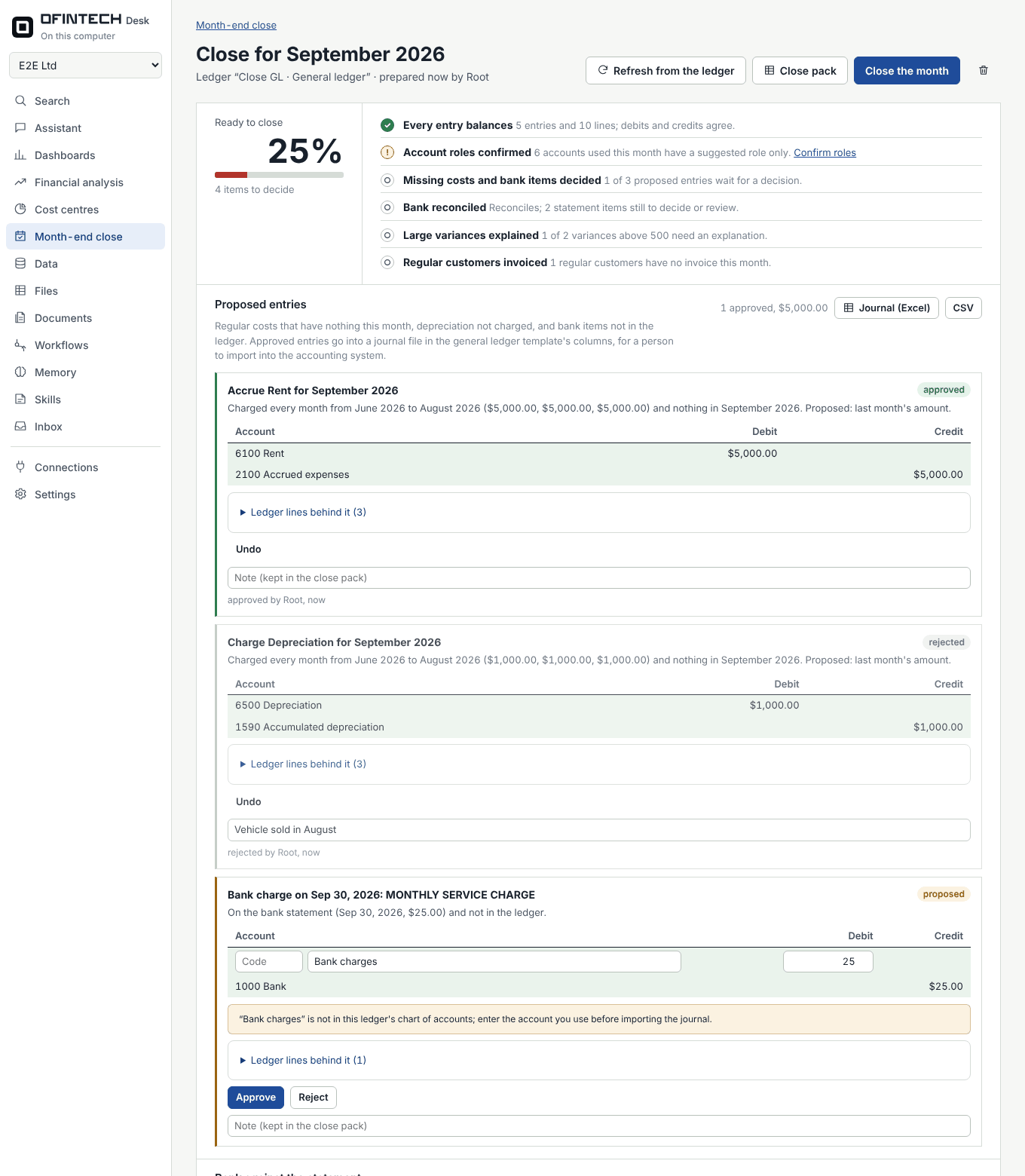Delete this close with the trash icon
The image size is (1025, 1176).
pyautogui.click(x=984, y=71)
